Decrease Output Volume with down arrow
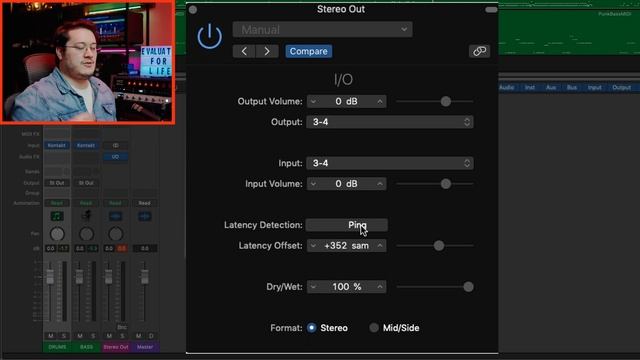Image resolution: width=640 pixels, height=360 pixels. [x=313, y=101]
